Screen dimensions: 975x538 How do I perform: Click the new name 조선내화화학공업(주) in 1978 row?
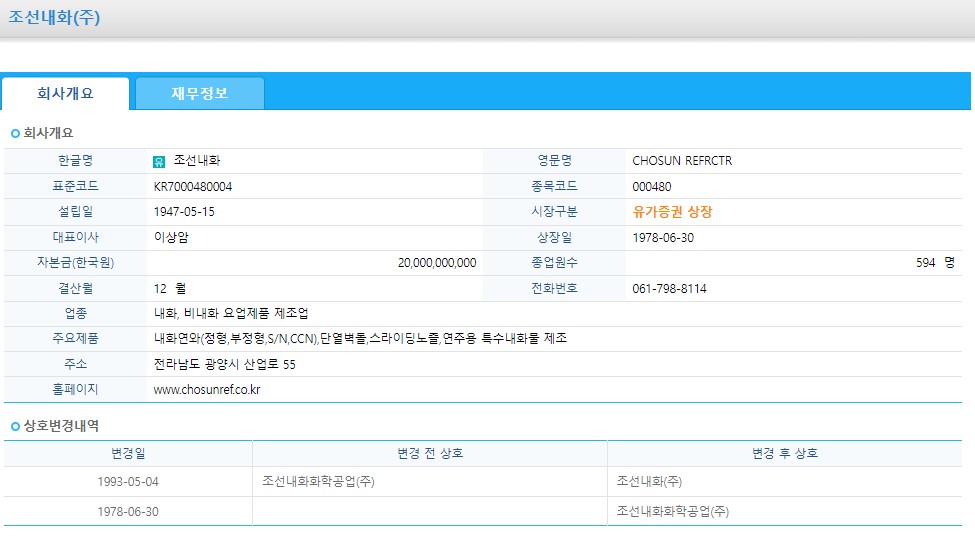tap(673, 511)
